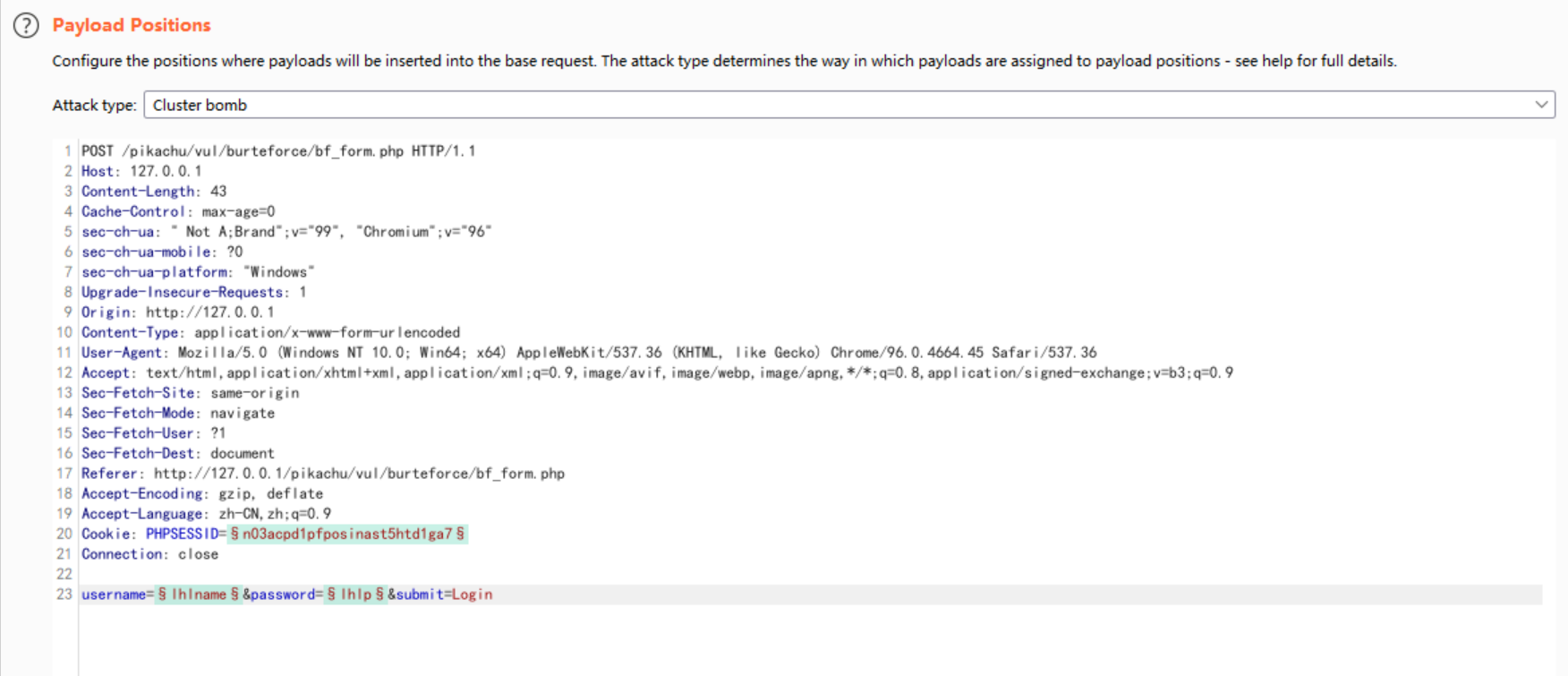Click the Accept header line

pyautogui.click(x=657, y=372)
